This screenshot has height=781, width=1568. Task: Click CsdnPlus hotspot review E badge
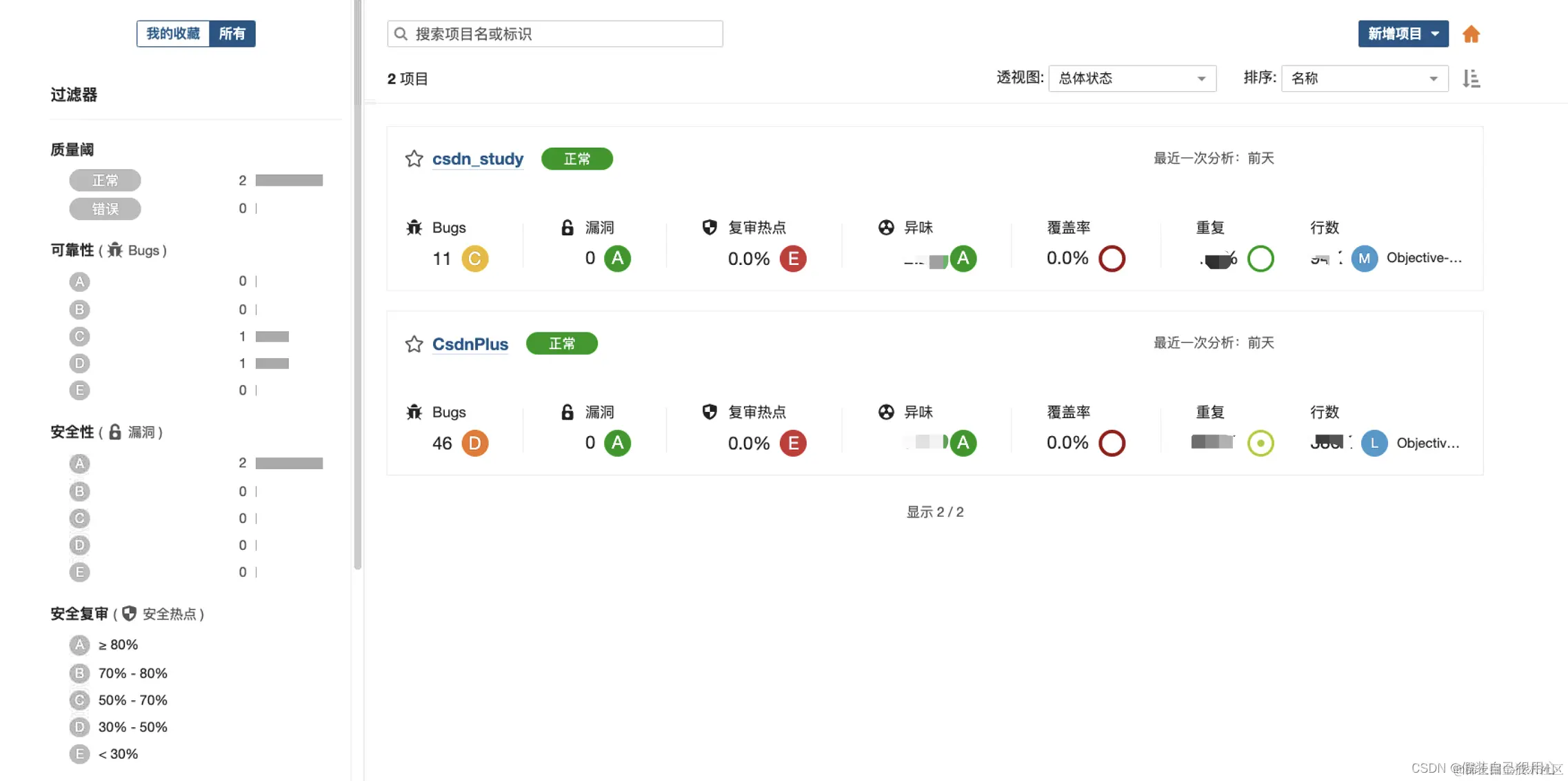tap(793, 443)
